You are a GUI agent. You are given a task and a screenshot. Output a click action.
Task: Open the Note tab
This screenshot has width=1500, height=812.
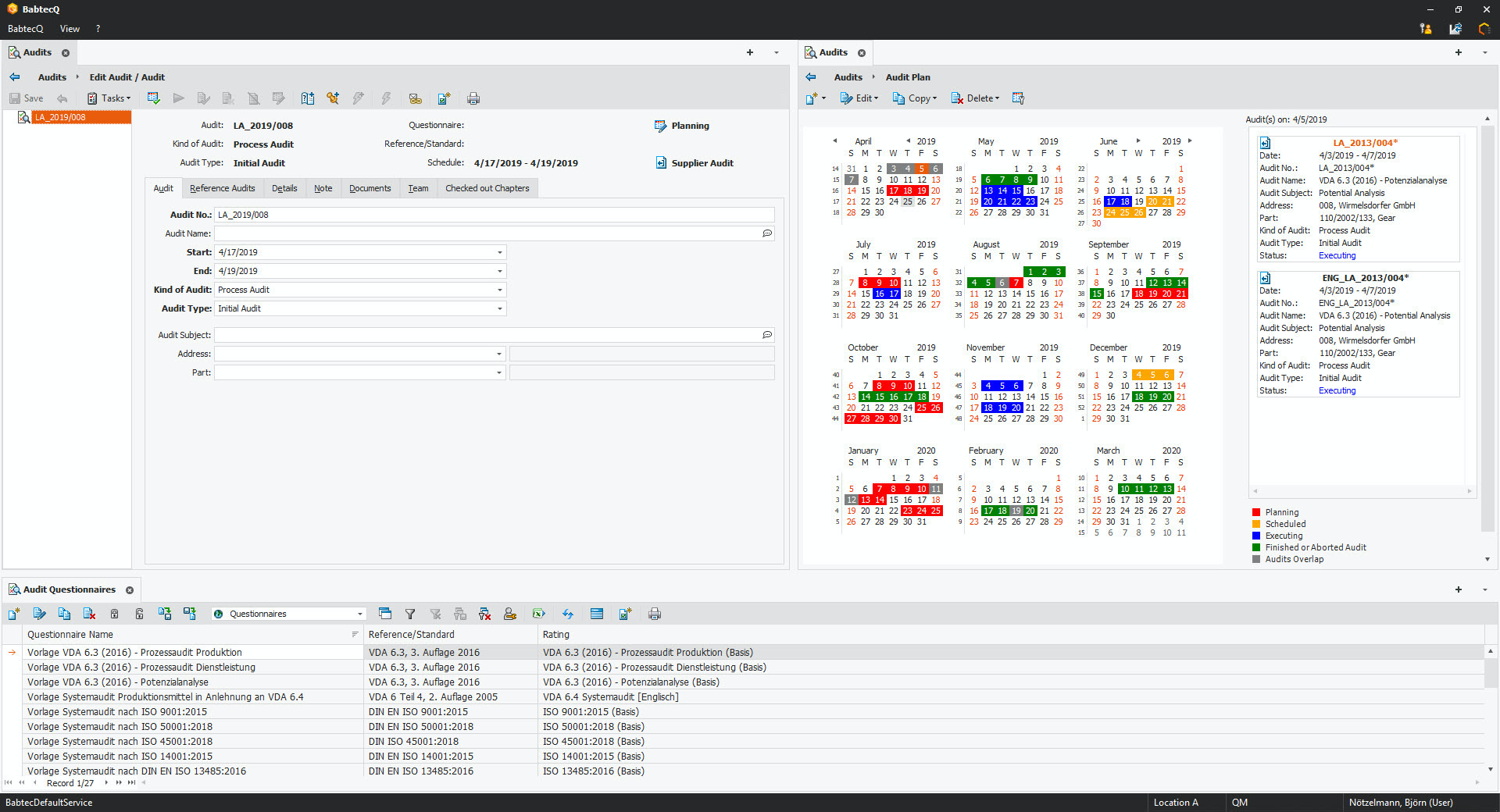(x=323, y=188)
